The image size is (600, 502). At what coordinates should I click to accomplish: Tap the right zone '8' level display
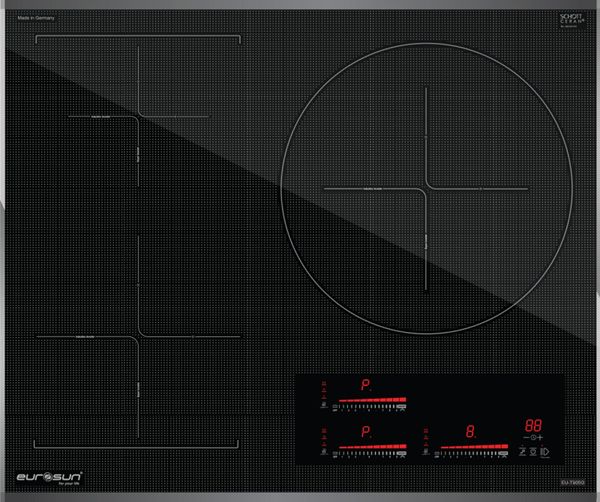(470, 432)
